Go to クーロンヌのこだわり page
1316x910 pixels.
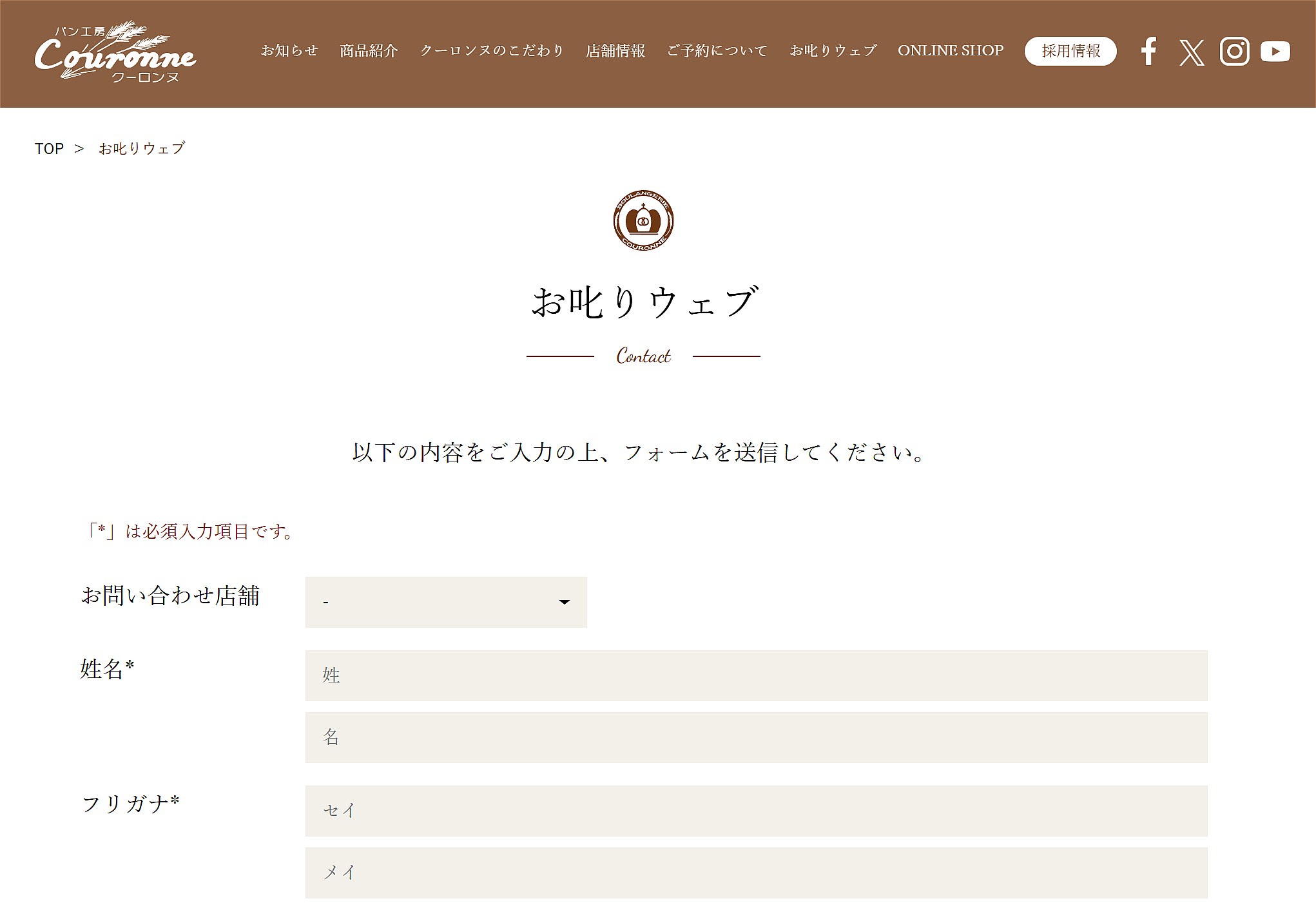(492, 51)
